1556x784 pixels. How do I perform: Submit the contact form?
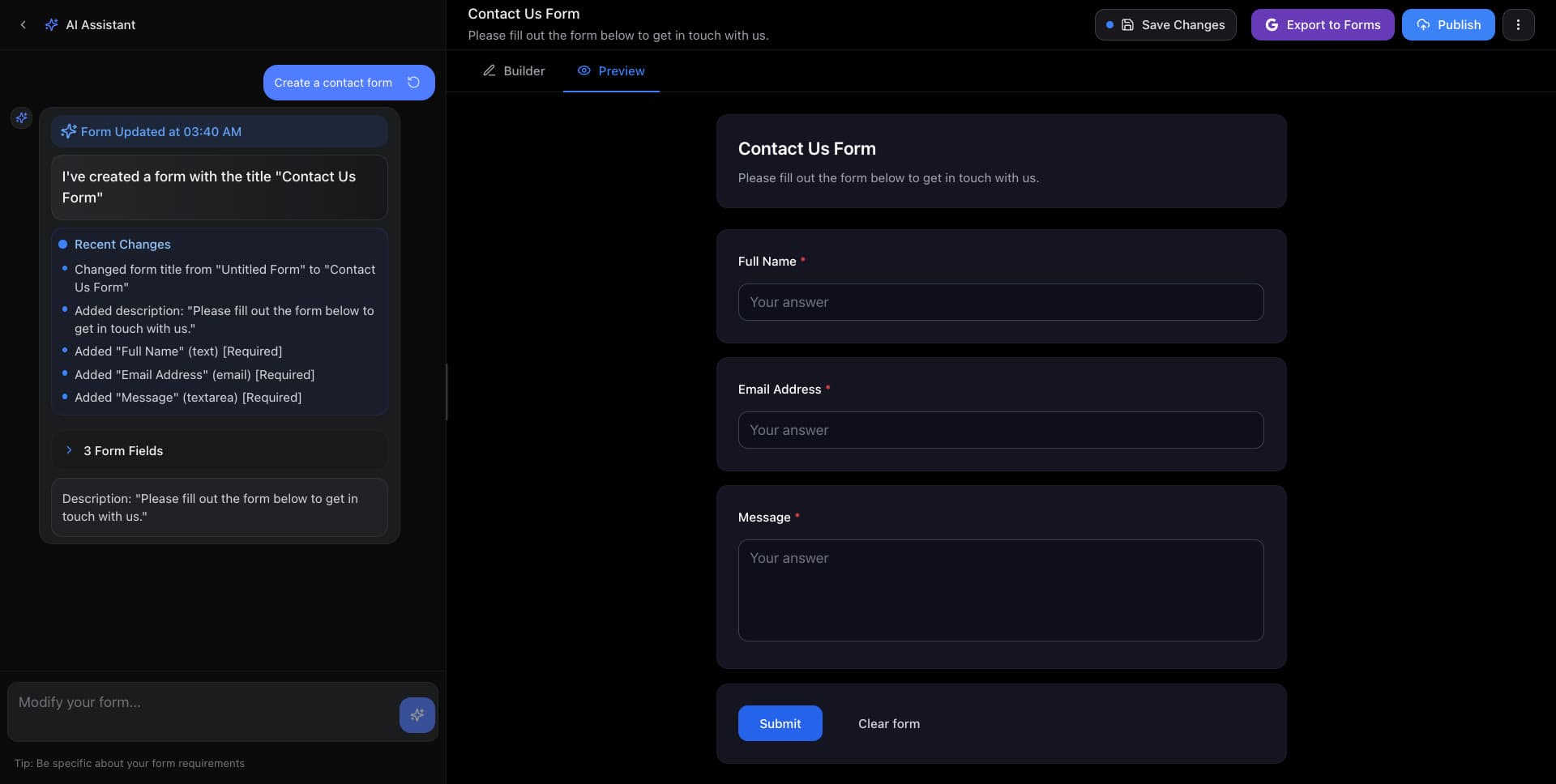(x=780, y=724)
